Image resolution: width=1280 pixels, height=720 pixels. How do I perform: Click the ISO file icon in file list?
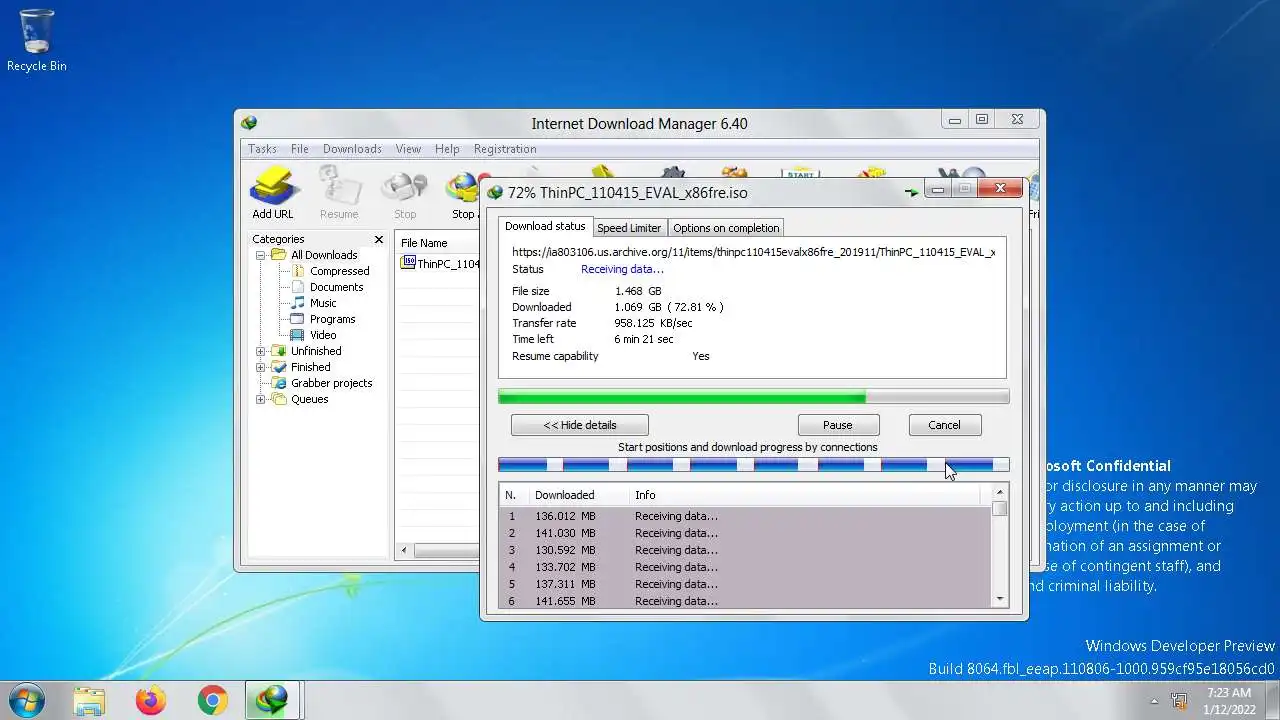[x=408, y=263]
